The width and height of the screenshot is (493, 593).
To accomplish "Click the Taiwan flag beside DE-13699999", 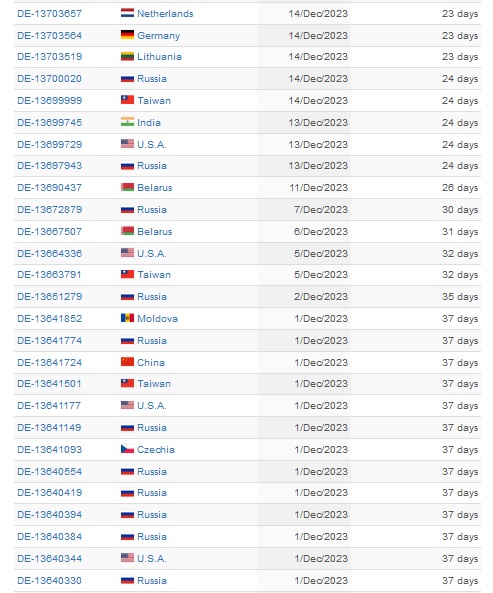I will coord(127,100).
